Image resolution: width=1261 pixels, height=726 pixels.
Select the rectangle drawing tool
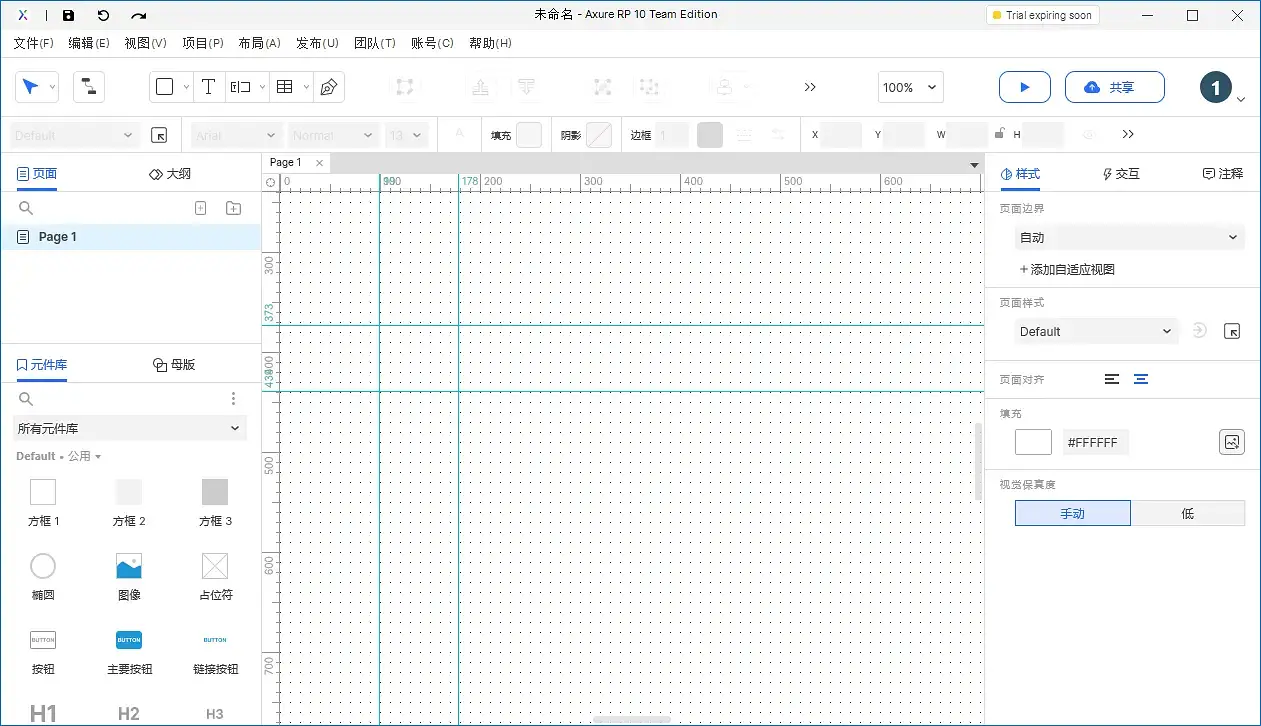[165, 87]
